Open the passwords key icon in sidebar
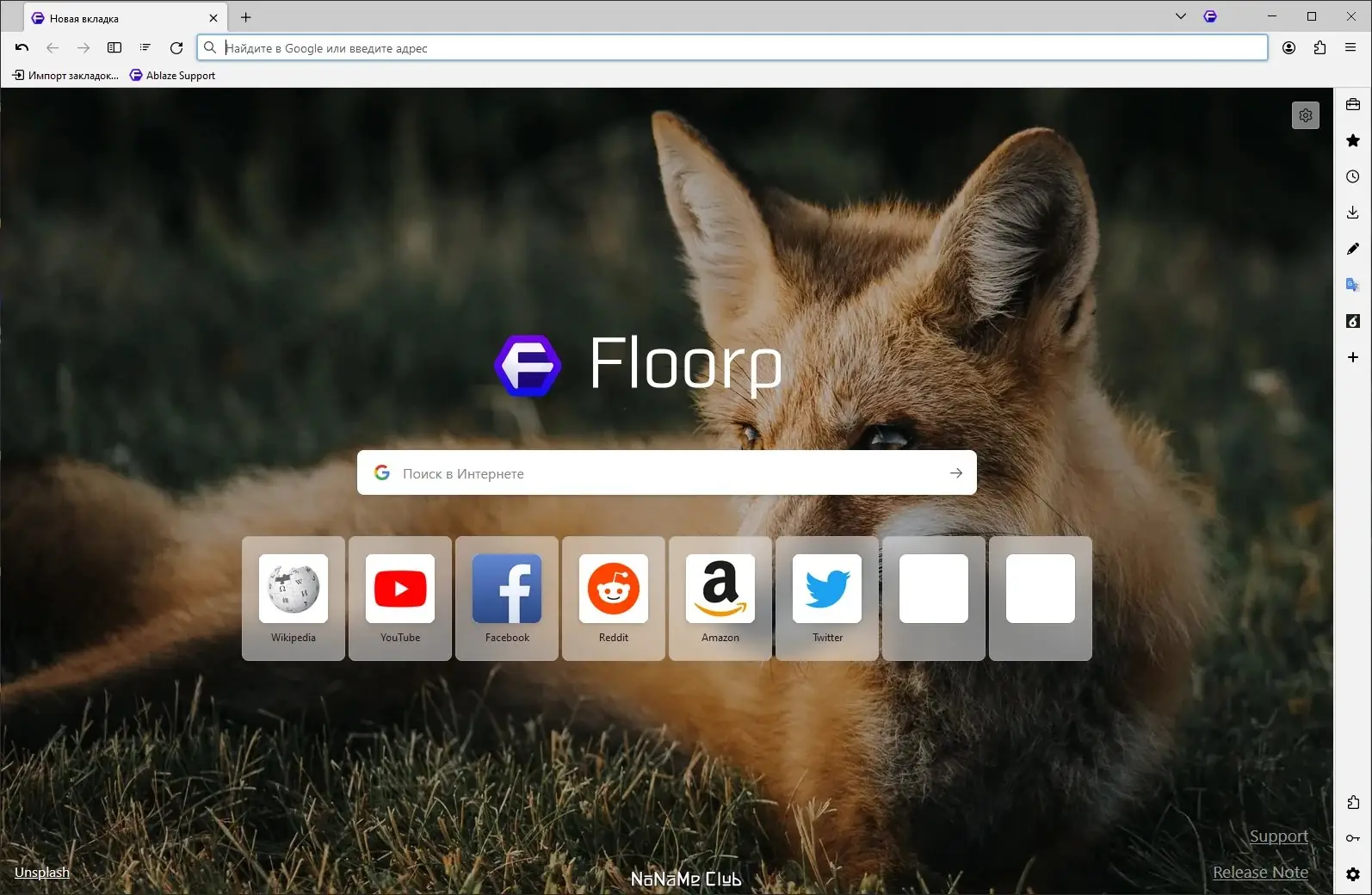Image resolution: width=1372 pixels, height=895 pixels. (x=1353, y=838)
